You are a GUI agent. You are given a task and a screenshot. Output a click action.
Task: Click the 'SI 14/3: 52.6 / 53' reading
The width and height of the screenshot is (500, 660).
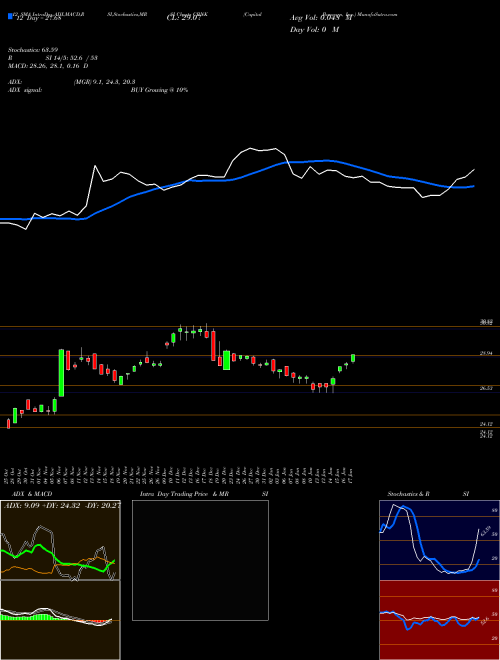click(72, 58)
